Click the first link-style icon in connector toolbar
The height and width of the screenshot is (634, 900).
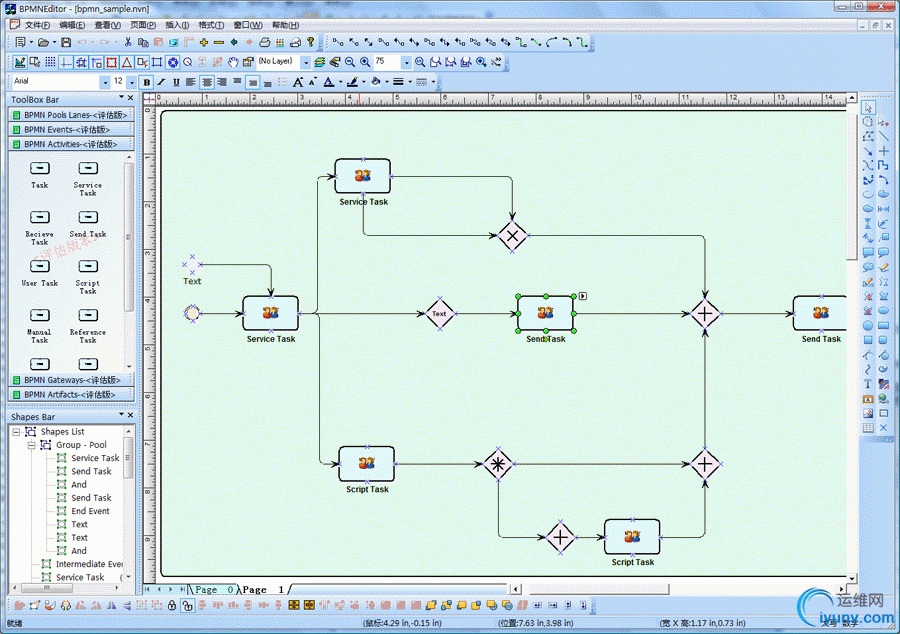click(x=338, y=42)
